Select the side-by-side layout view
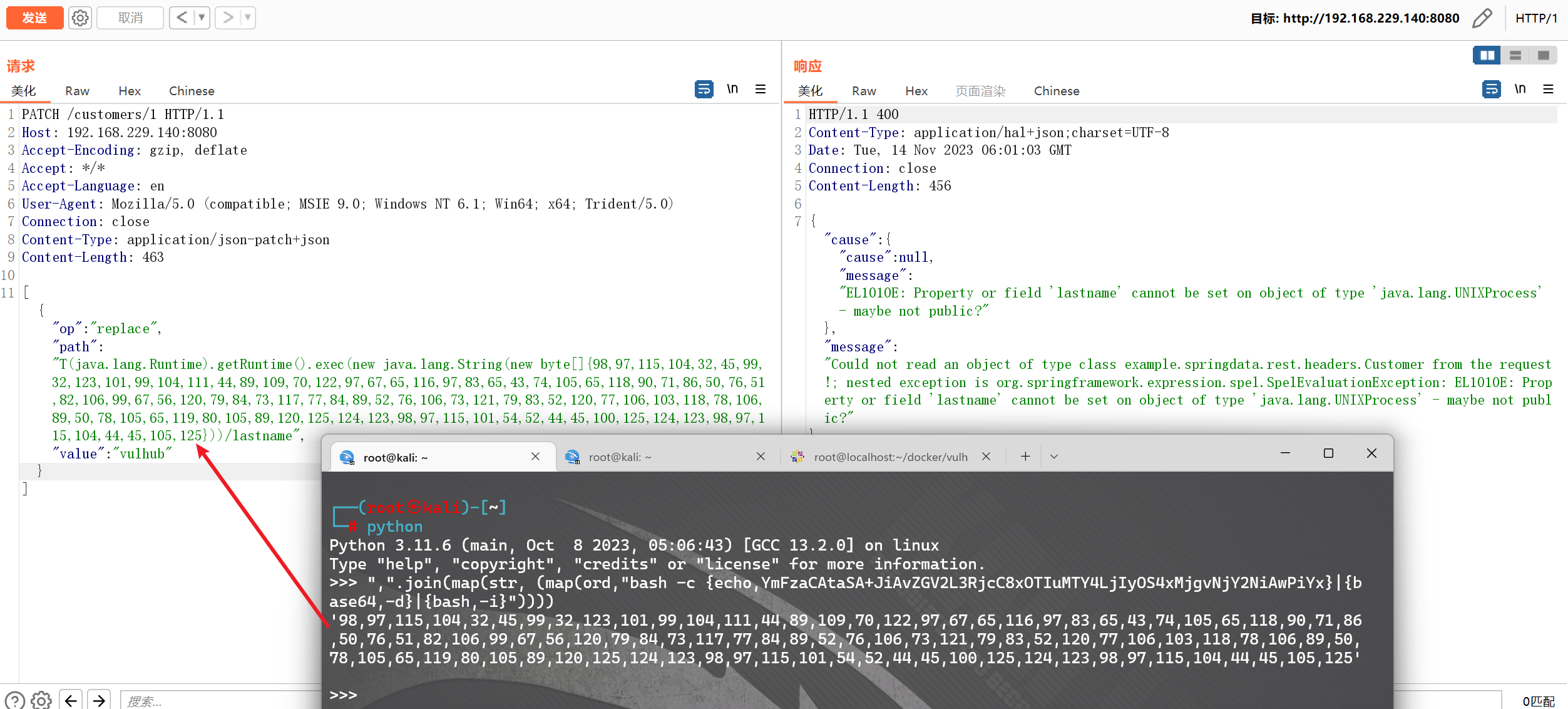 coord(1487,55)
